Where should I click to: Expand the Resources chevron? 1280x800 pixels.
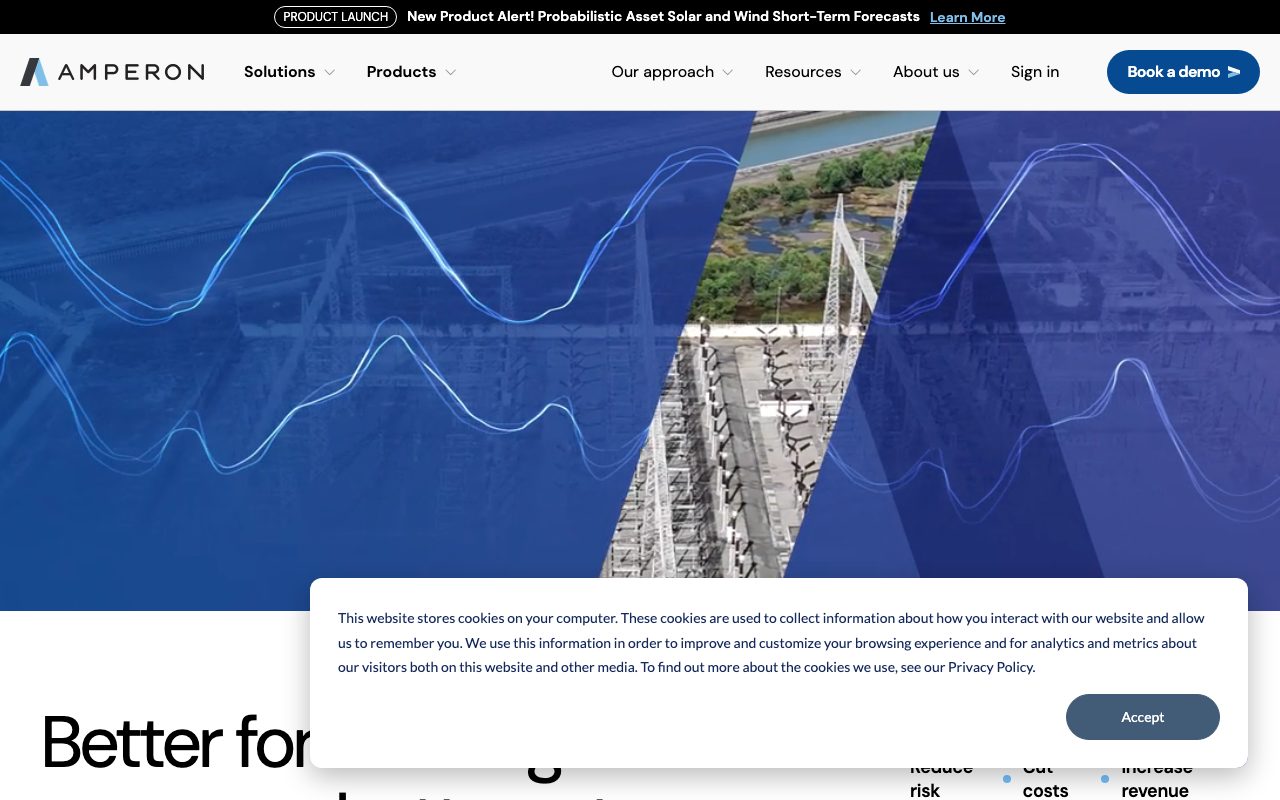855,72
